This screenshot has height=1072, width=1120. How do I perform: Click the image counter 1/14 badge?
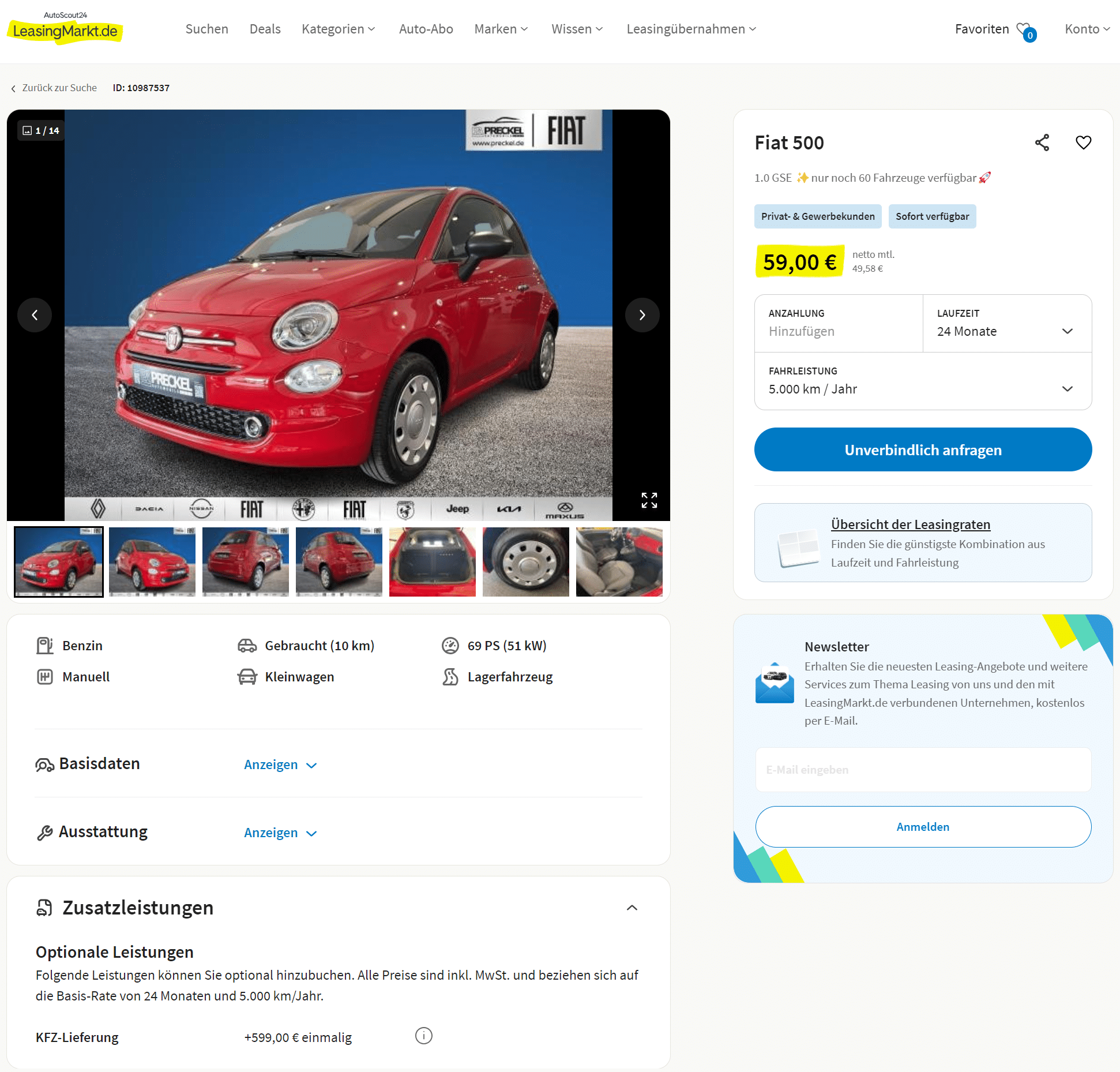(41, 130)
